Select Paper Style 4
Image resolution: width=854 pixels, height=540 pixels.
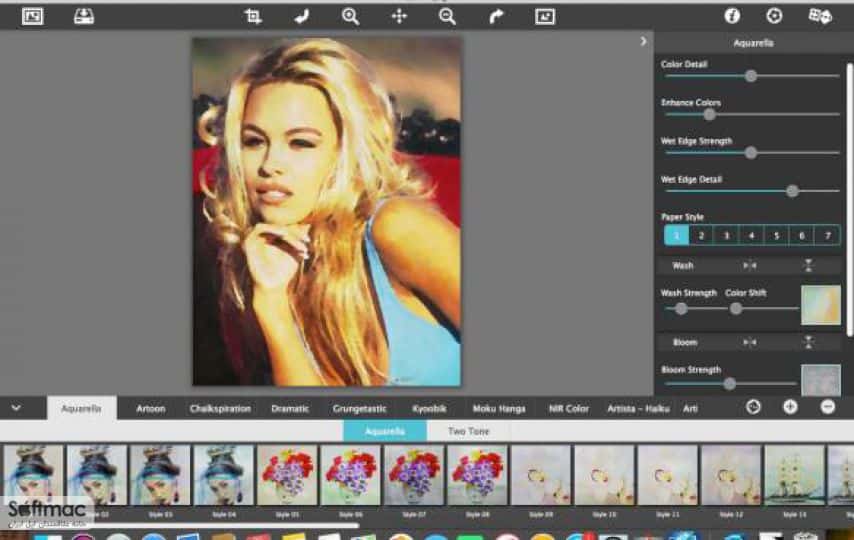click(752, 235)
